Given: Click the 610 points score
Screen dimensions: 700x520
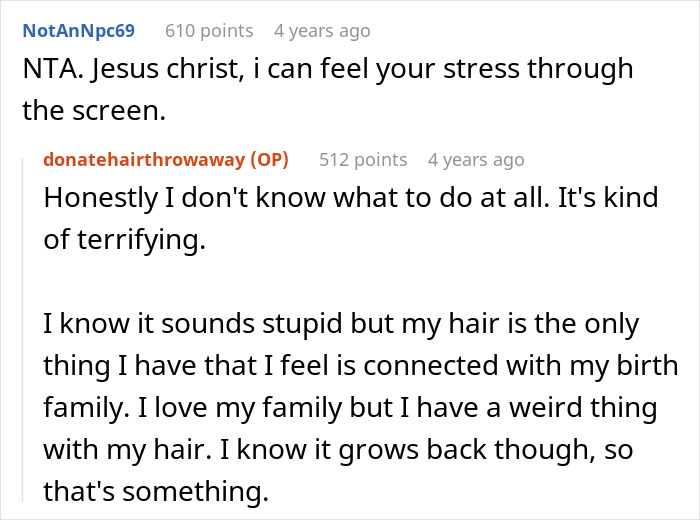Looking at the screenshot, I should pos(209,31).
